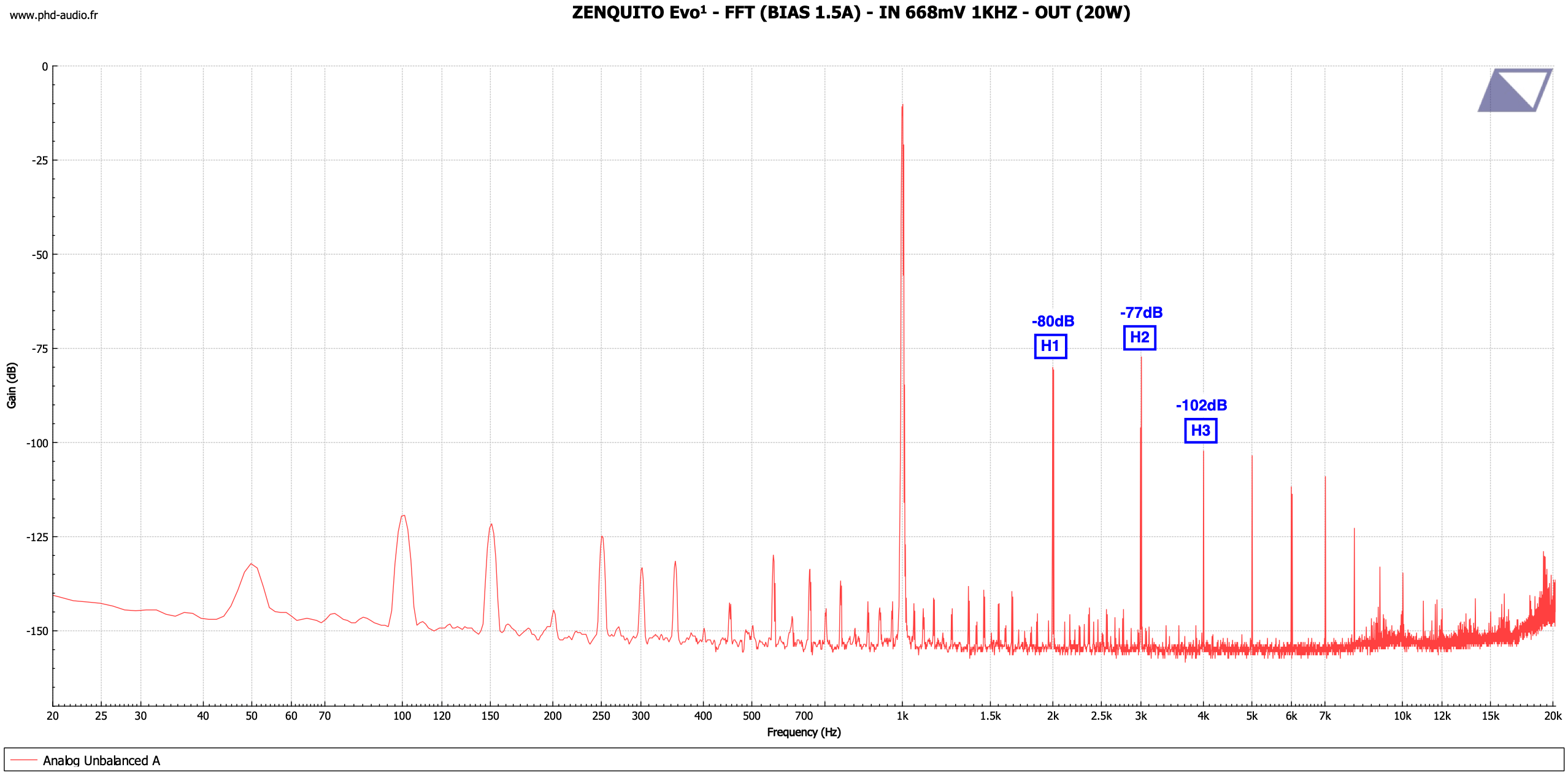The height and width of the screenshot is (775, 1568).
Task: Click the 250 Hz axis tick label
Action: click(x=601, y=716)
